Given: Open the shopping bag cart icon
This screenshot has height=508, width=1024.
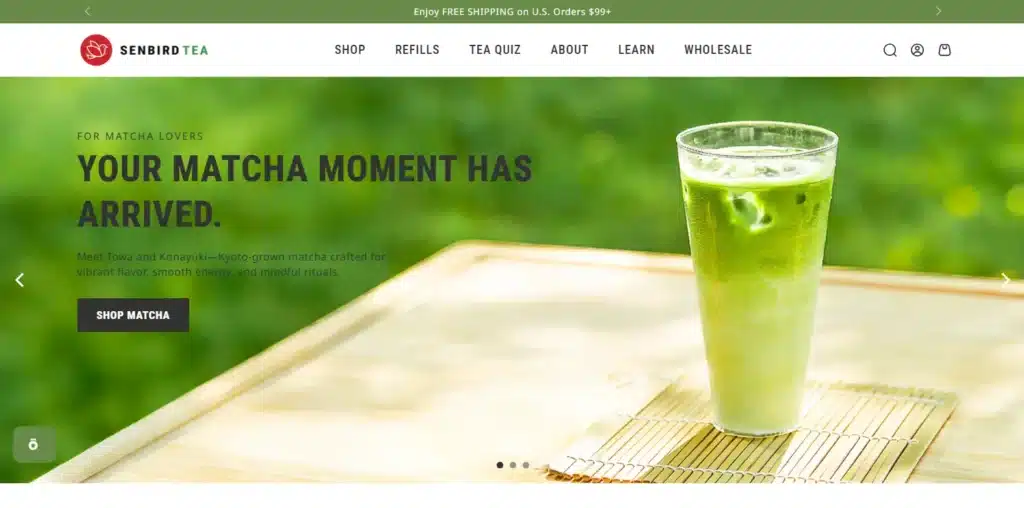Looking at the screenshot, I should pos(944,50).
